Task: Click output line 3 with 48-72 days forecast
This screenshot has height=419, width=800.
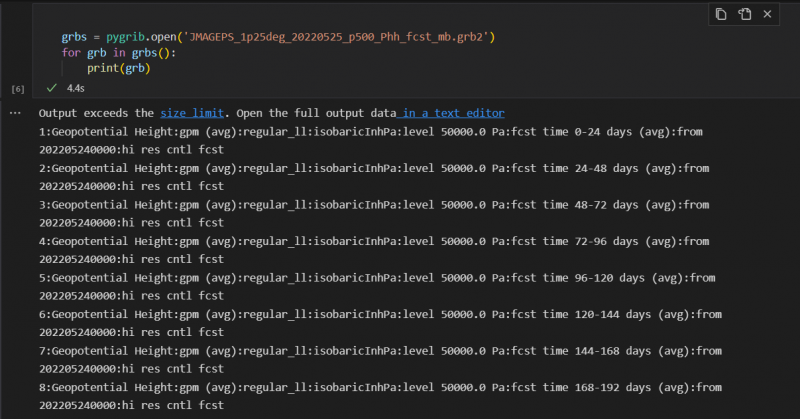Action: [378, 204]
